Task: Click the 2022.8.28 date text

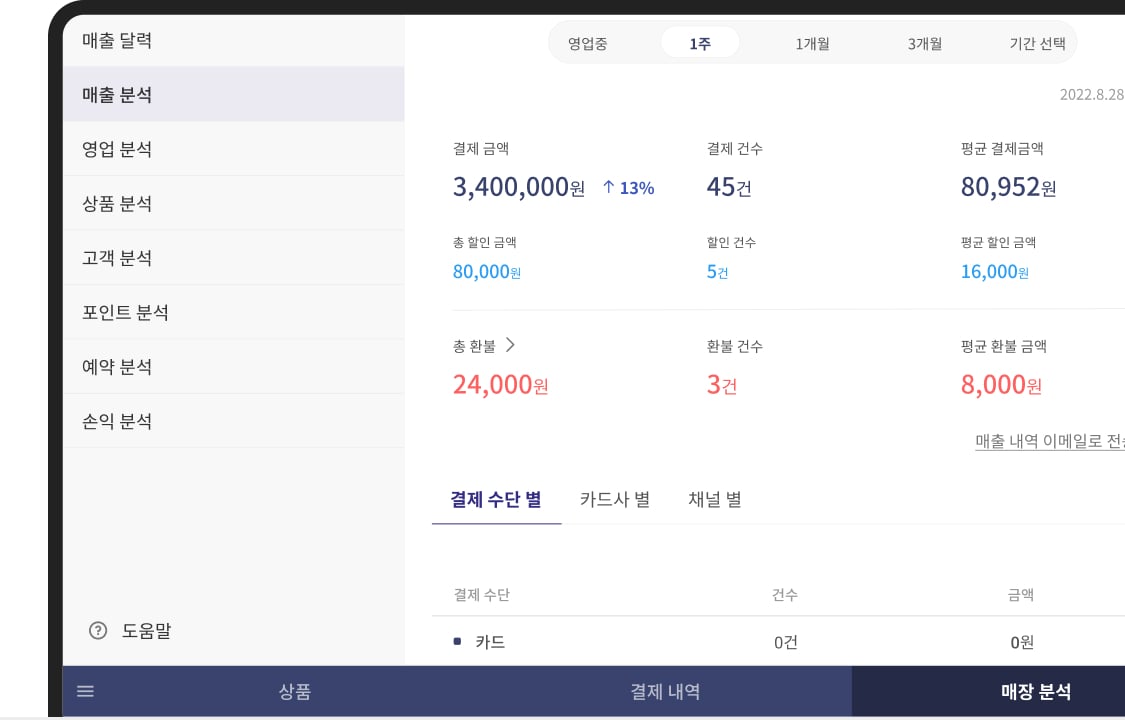Action: tap(1092, 94)
